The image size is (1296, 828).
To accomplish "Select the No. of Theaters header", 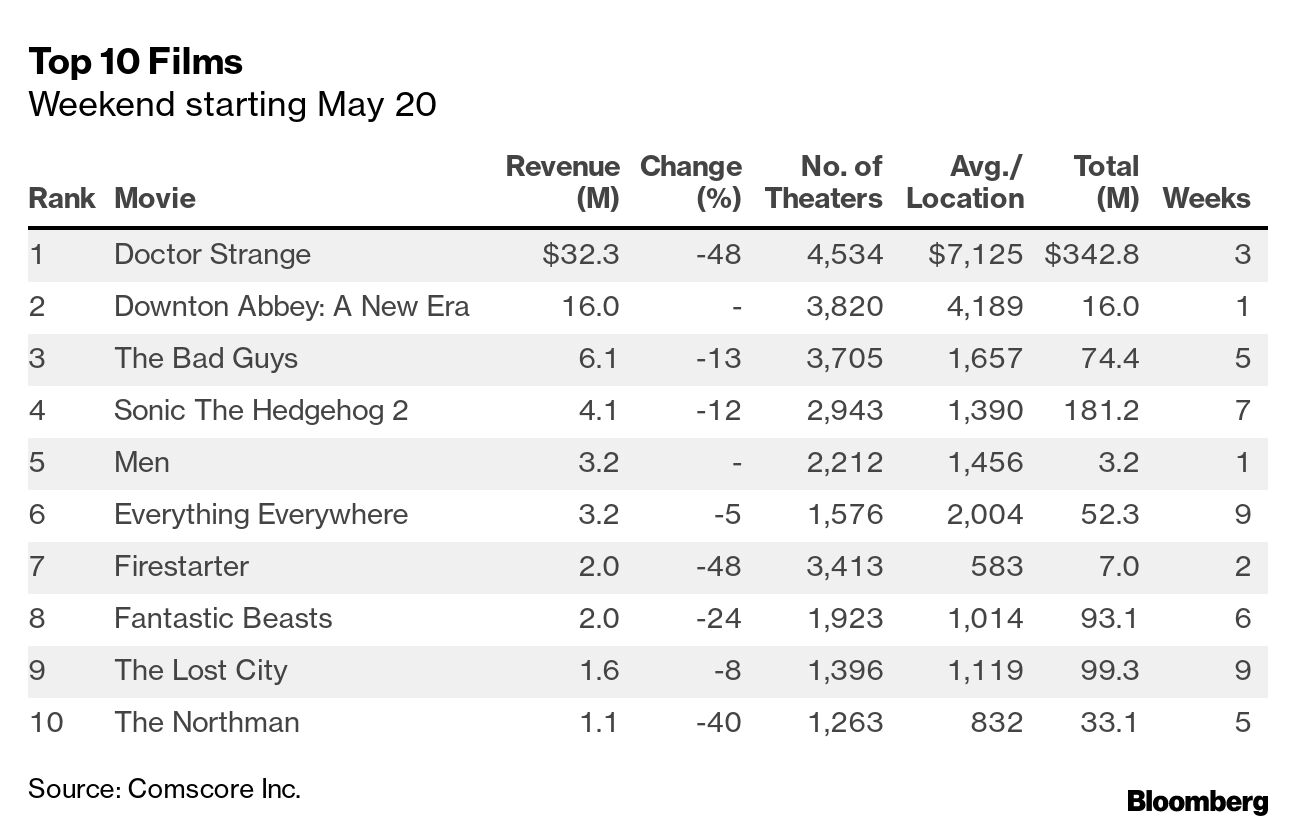I will coord(824,182).
